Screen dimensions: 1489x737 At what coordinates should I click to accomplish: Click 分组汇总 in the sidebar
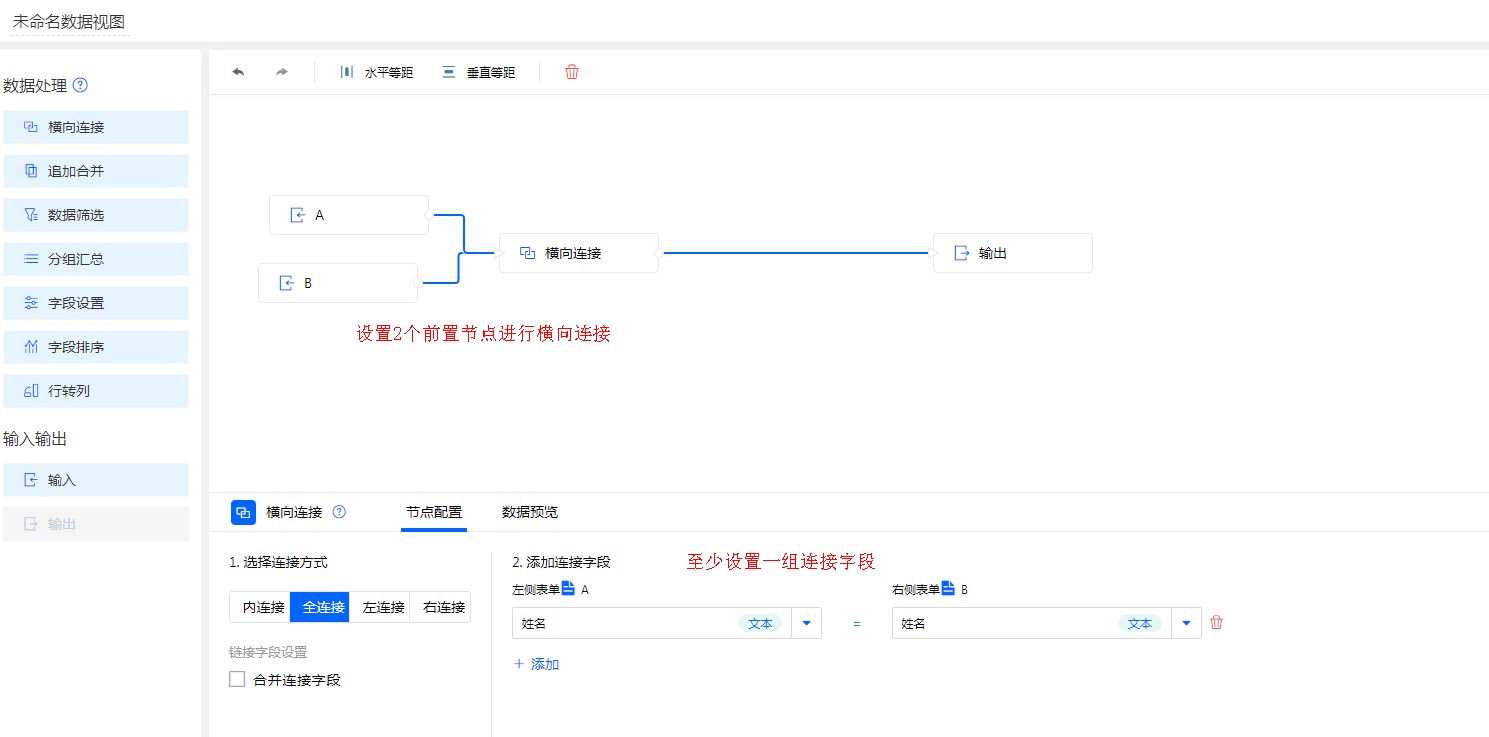coord(95,259)
